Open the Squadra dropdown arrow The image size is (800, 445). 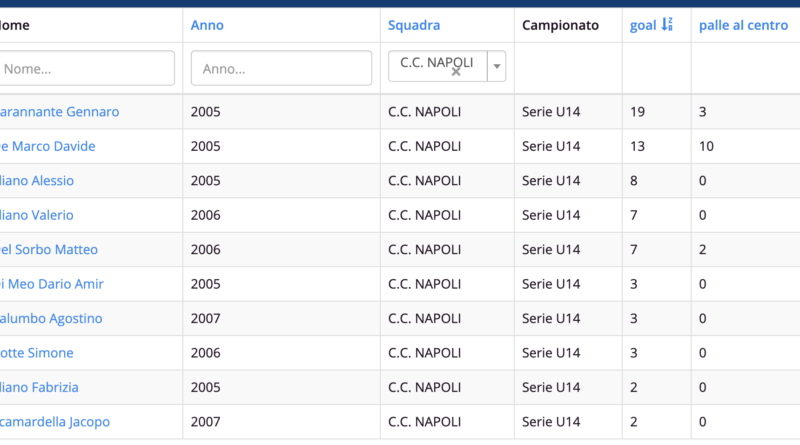[x=496, y=66]
